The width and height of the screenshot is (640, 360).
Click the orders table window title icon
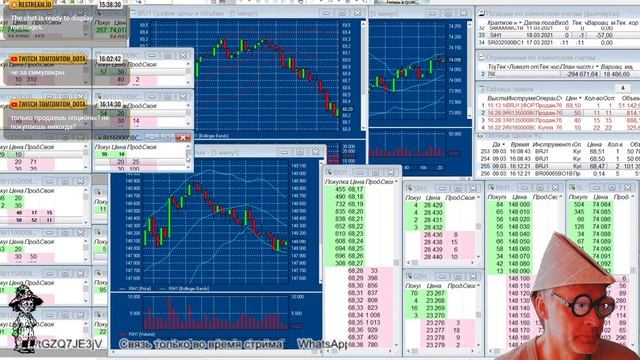pyautogui.click(x=482, y=89)
